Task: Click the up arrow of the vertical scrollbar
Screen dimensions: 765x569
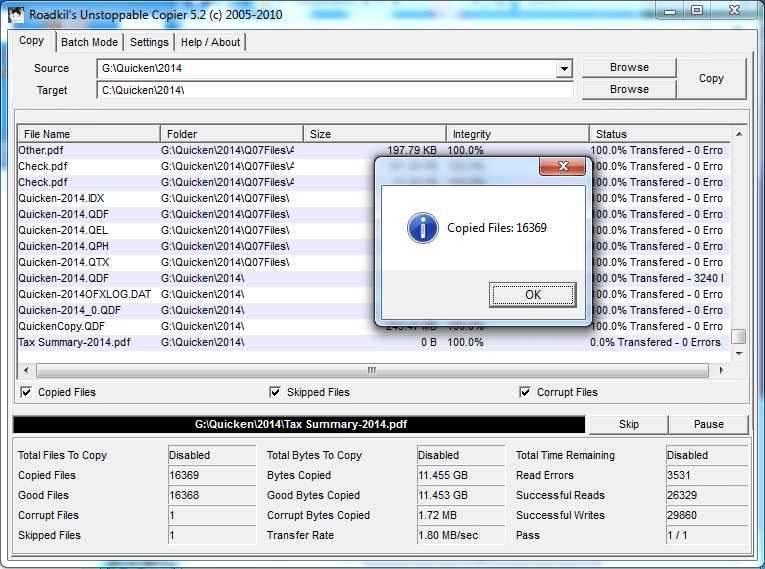Action: [739, 134]
